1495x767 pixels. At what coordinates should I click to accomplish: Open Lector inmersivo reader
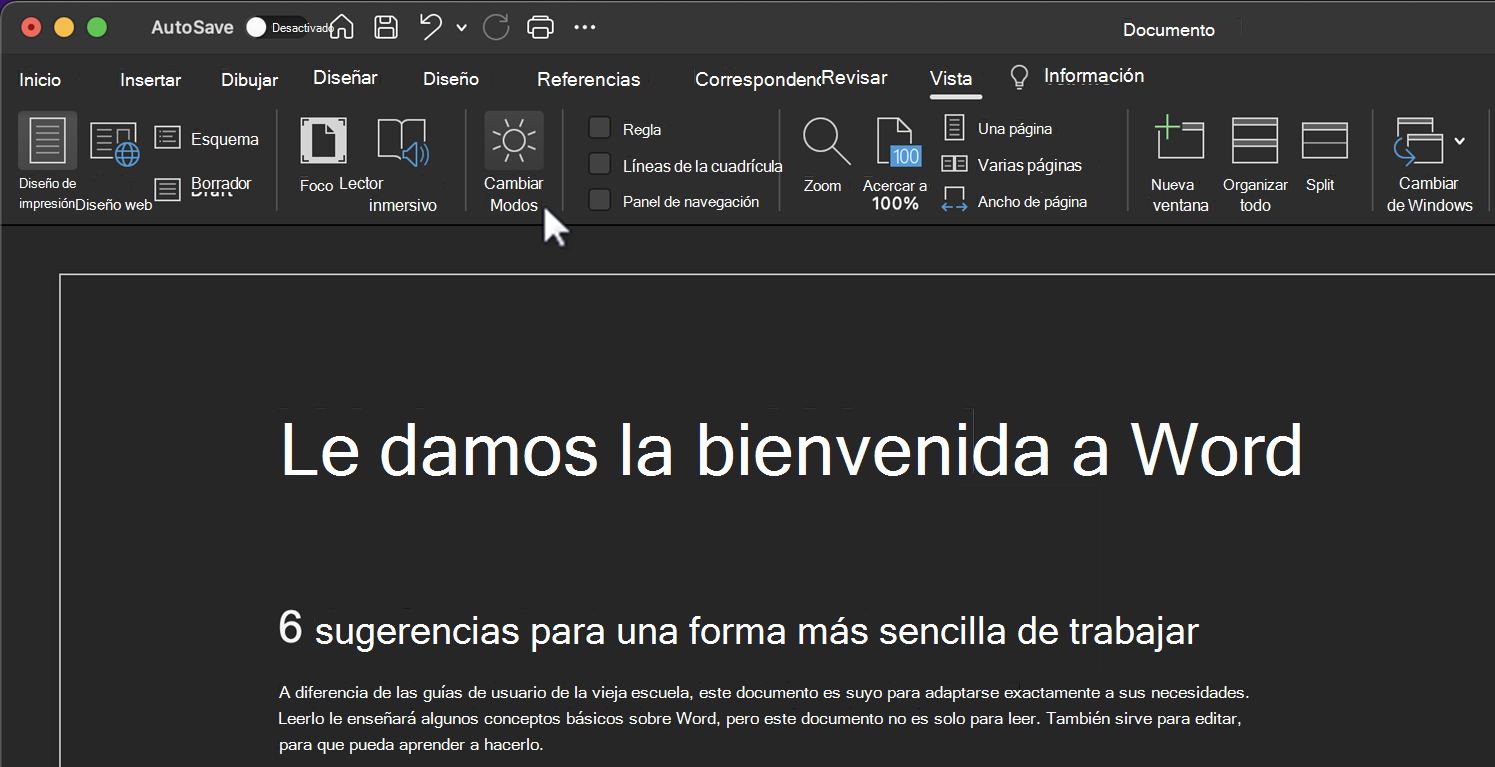[x=402, y=166]
